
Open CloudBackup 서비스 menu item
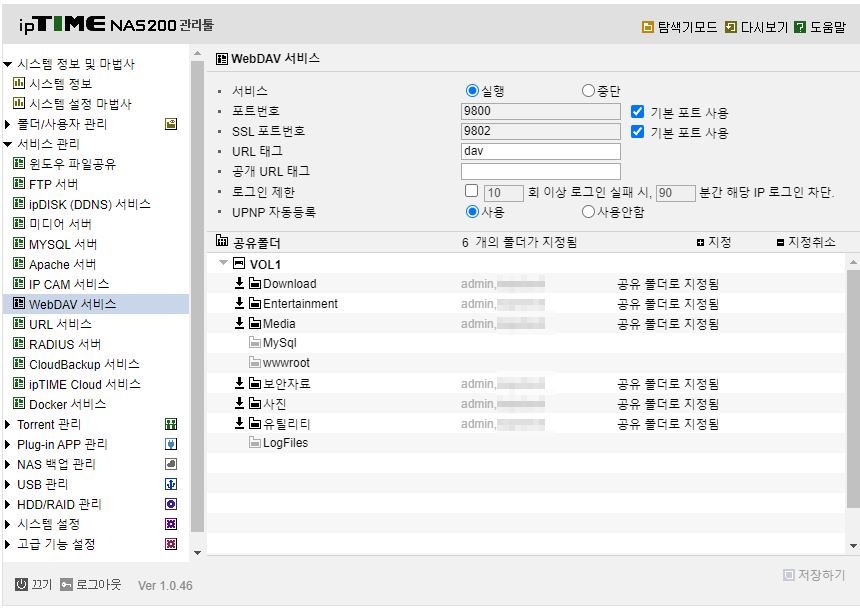(x=84, y=364)
